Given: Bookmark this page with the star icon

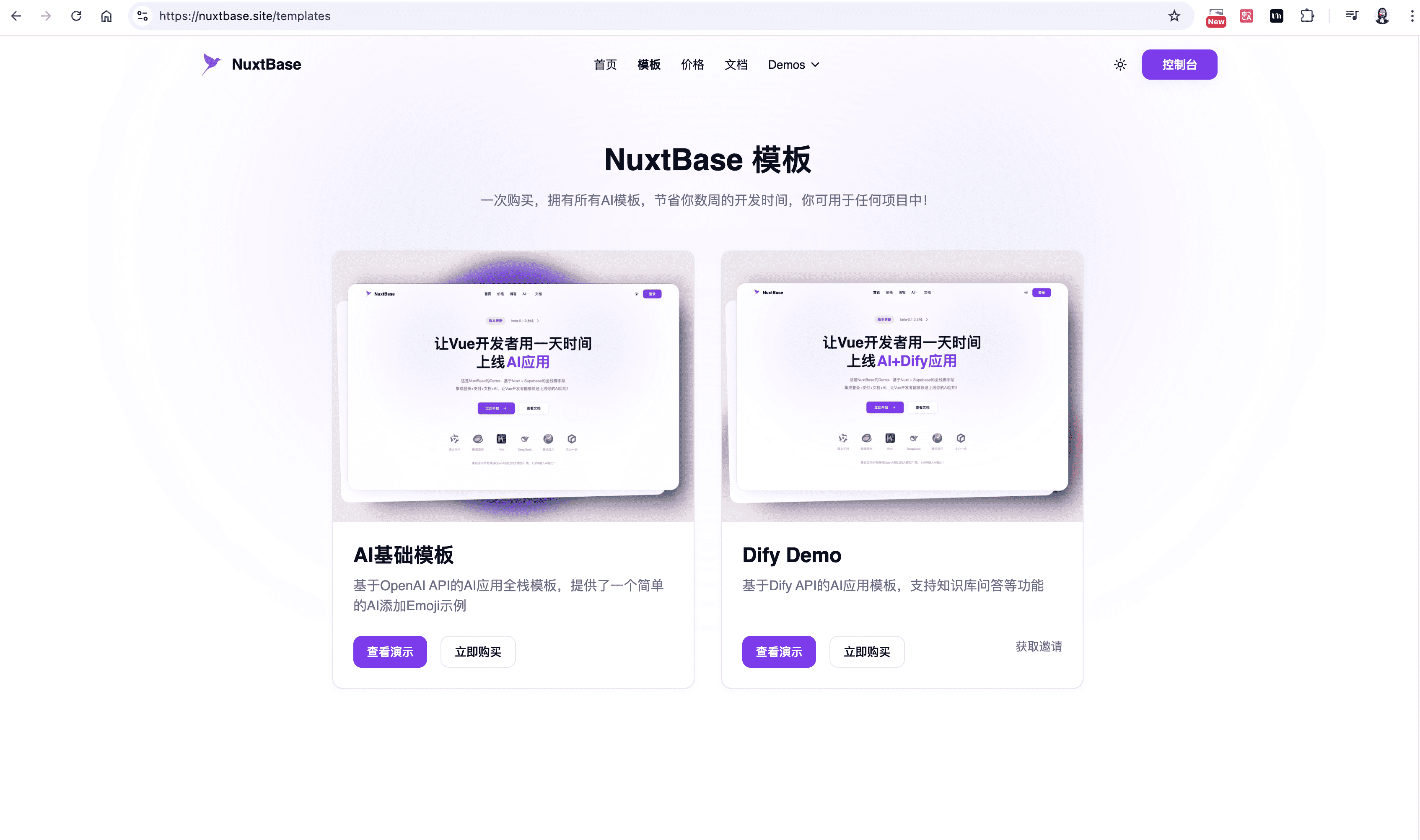Looking at the screenshot, I should (1174, 16).
